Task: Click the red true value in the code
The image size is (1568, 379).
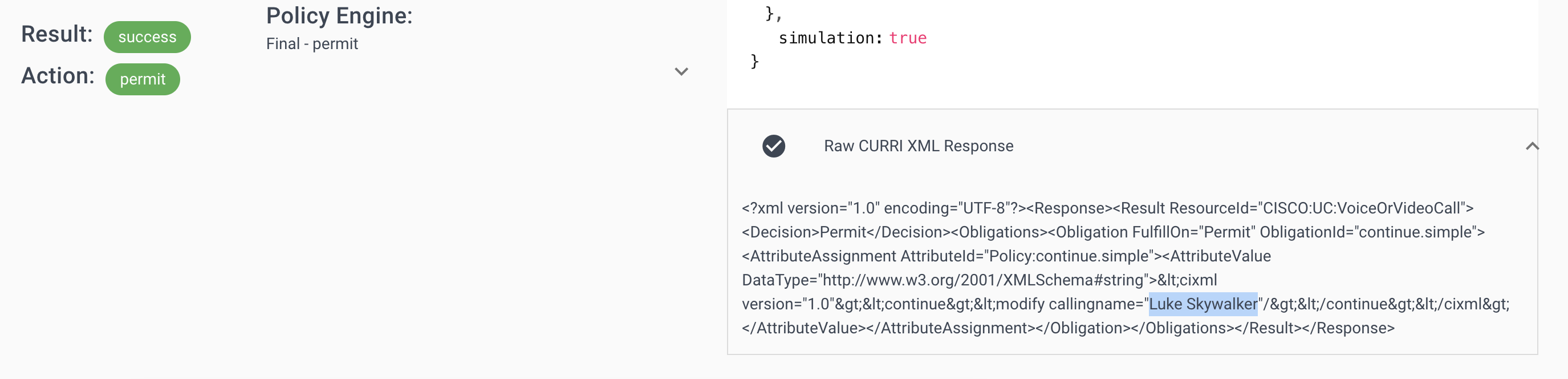Action: tap(907, 38)
